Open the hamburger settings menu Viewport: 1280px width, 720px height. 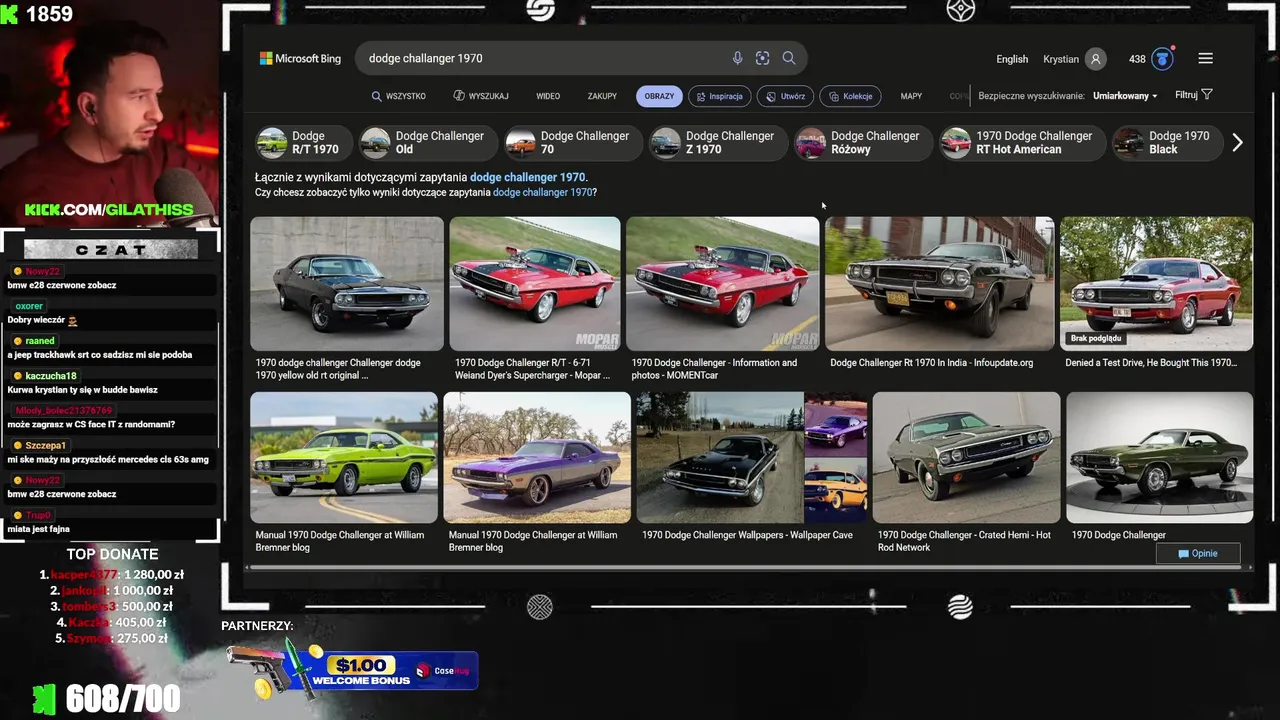(x=1206, y=58)
